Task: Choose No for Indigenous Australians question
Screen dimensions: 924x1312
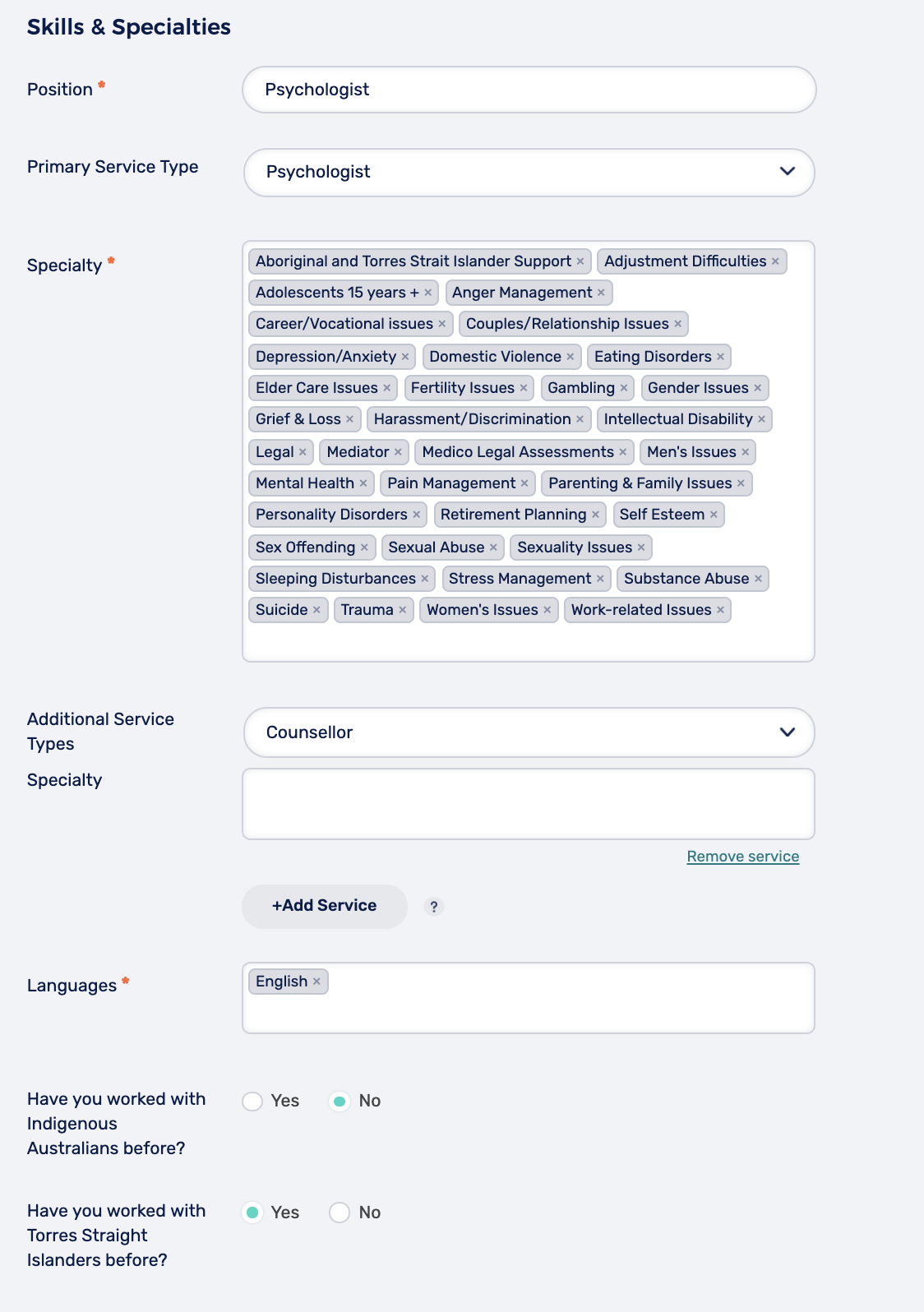Action: click(x=340, y=1101)
